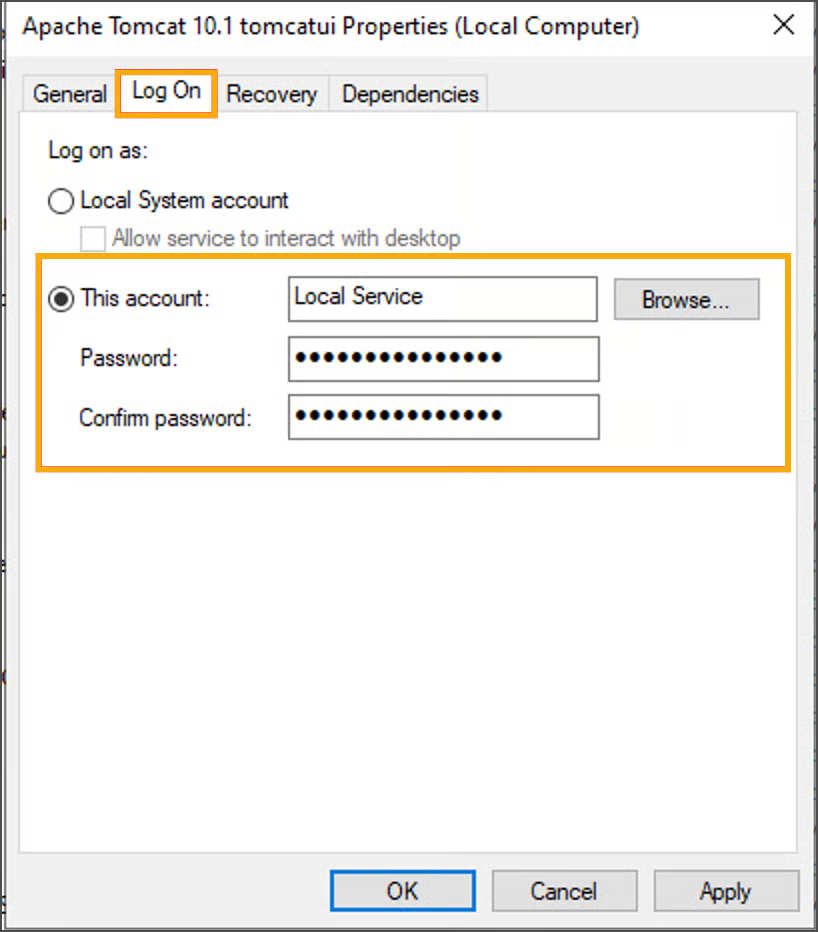
Task: Click the 'Log on as:' heading label
Action: point(98,151)
